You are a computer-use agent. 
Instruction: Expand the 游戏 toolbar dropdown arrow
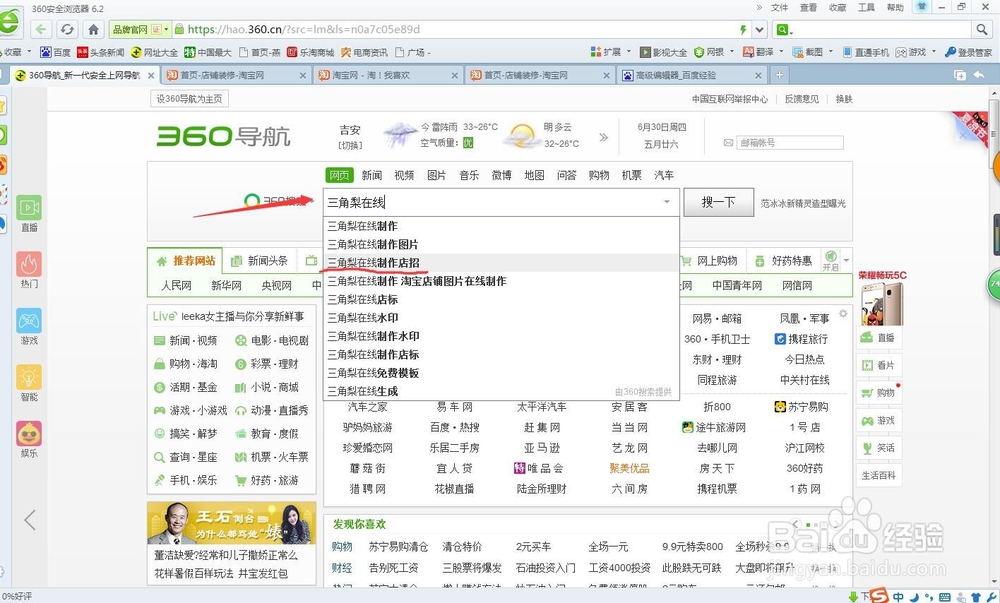click(x=934, y=52)
